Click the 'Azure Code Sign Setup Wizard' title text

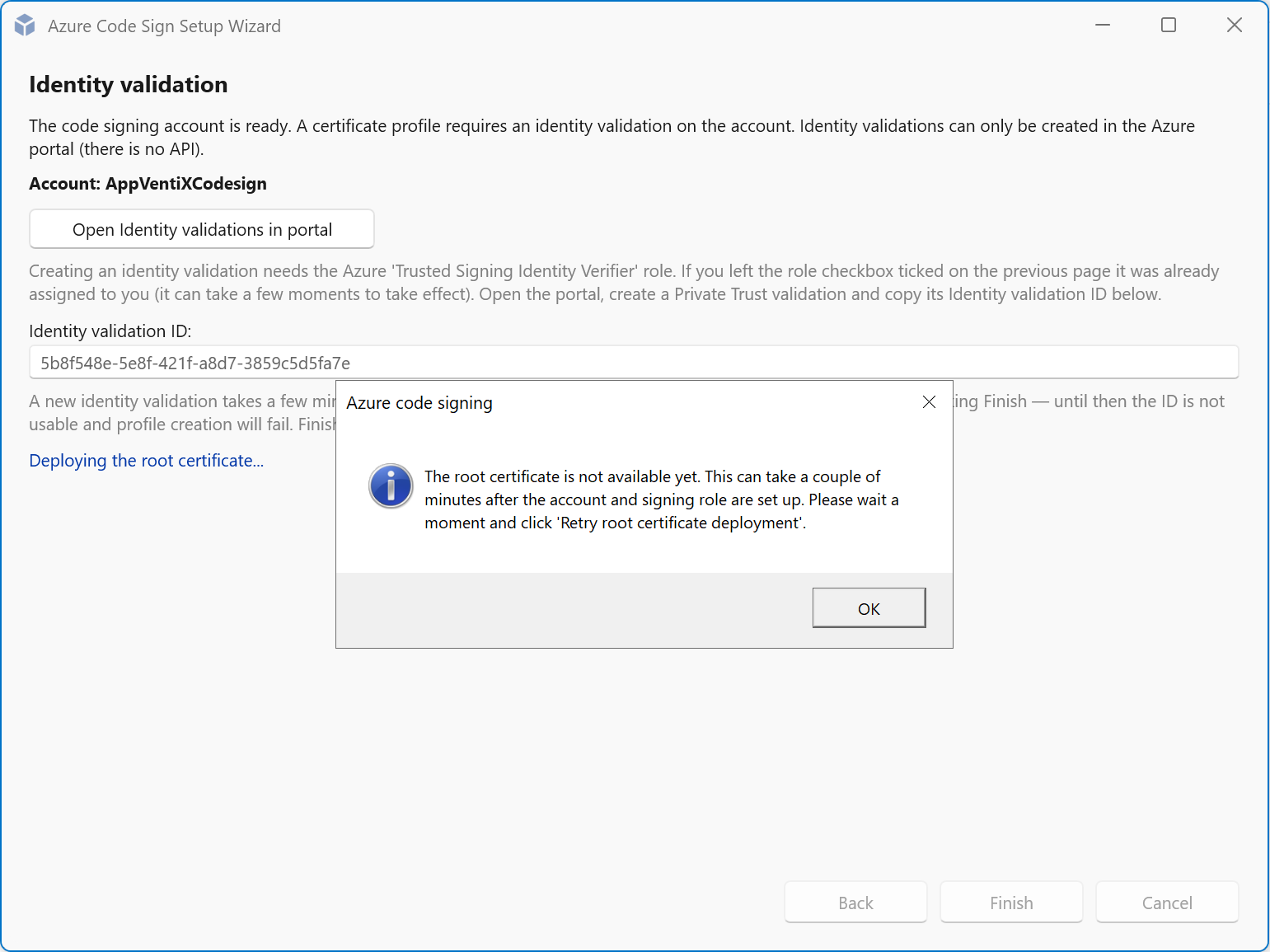(164, 26)
